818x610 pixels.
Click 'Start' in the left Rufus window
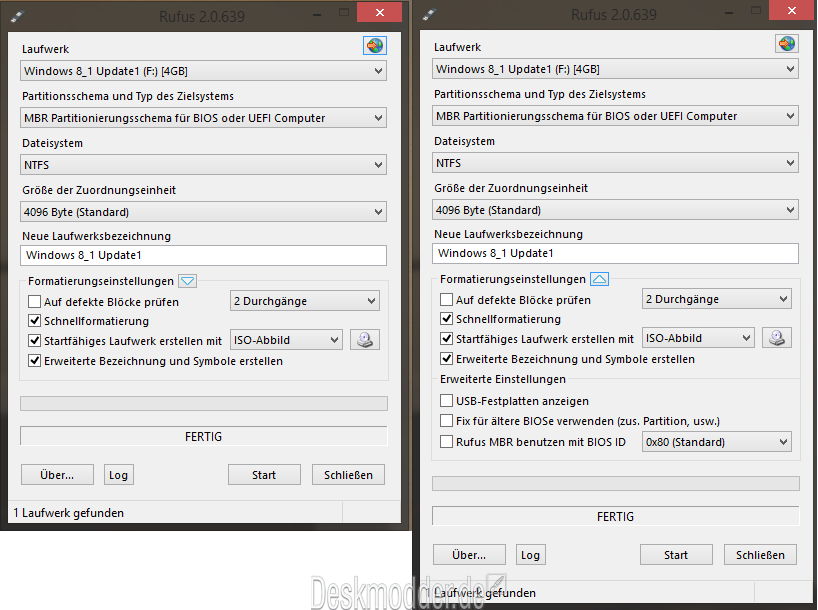[264, 475]
